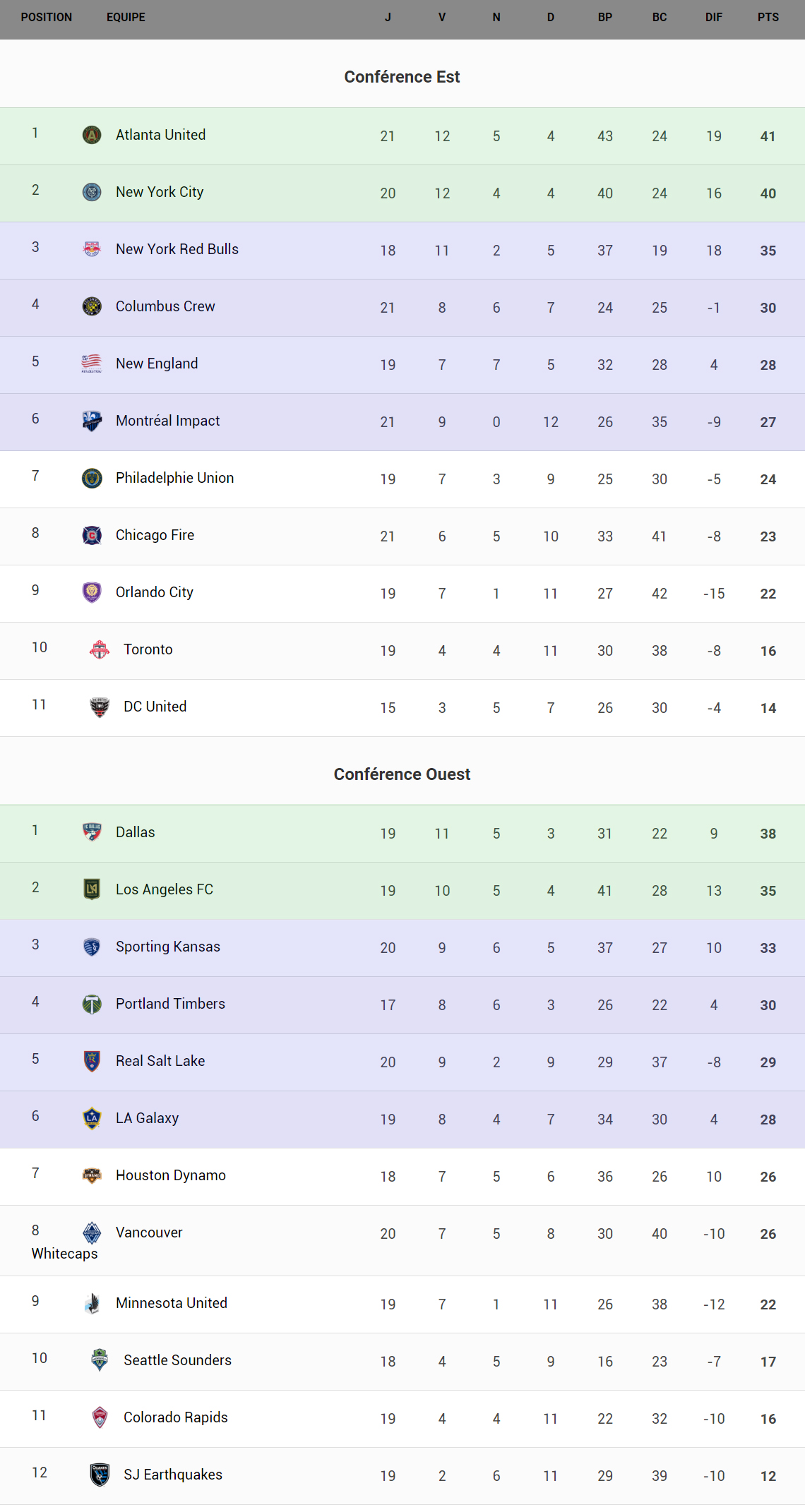Click the SJ Earthquakes logo

coord(100,1475)
